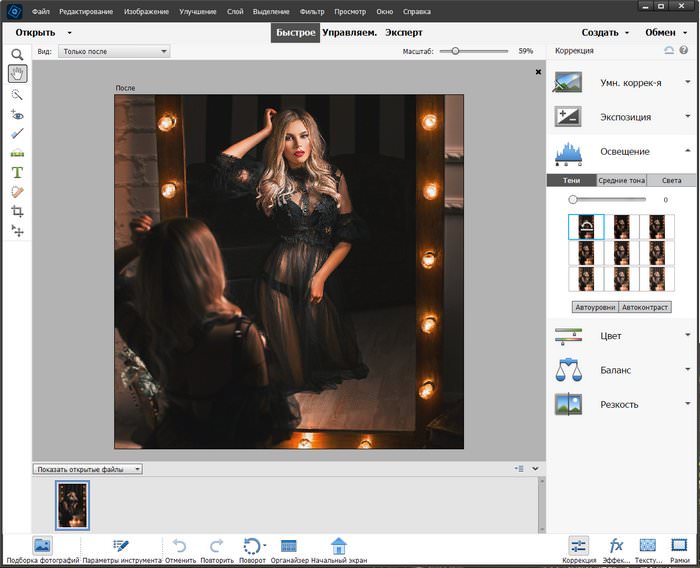Open the Organizer from bottom bar

[x=289, y=546]
